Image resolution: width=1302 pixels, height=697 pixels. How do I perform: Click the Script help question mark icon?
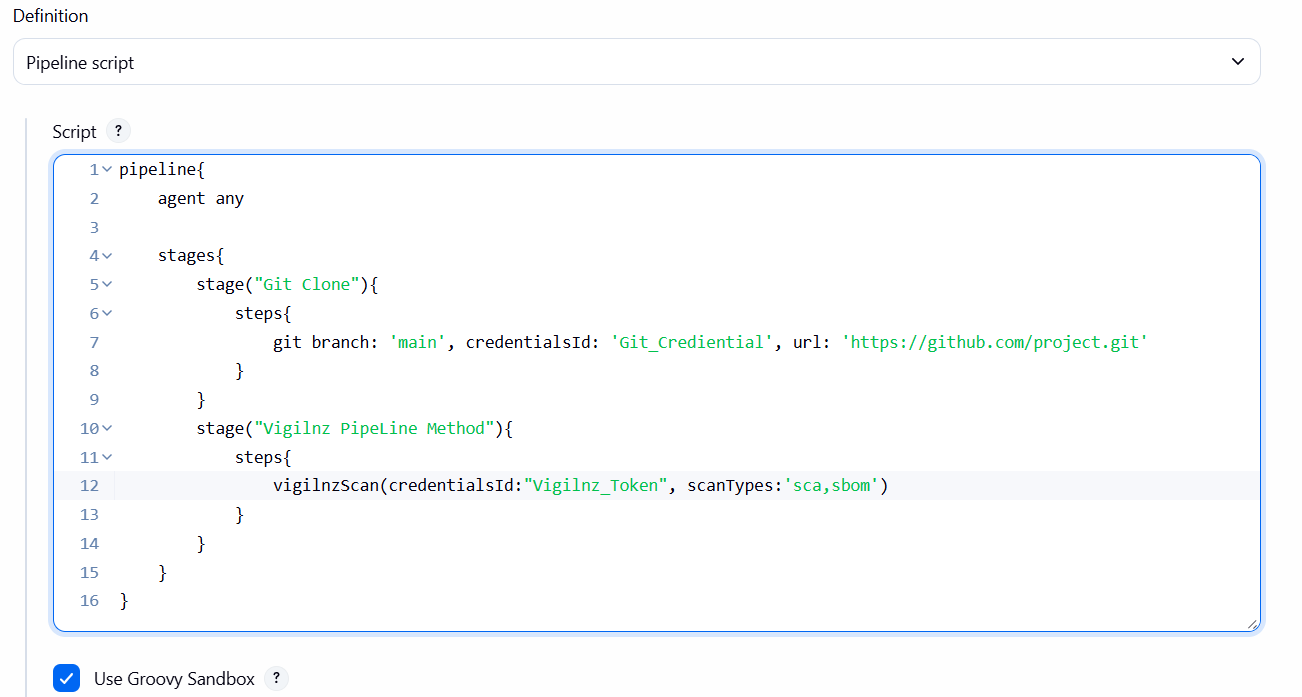[x=117, y=131]
